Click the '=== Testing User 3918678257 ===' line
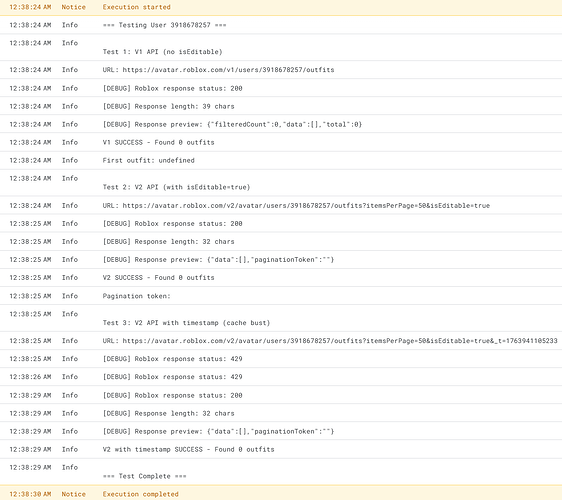 165,25
